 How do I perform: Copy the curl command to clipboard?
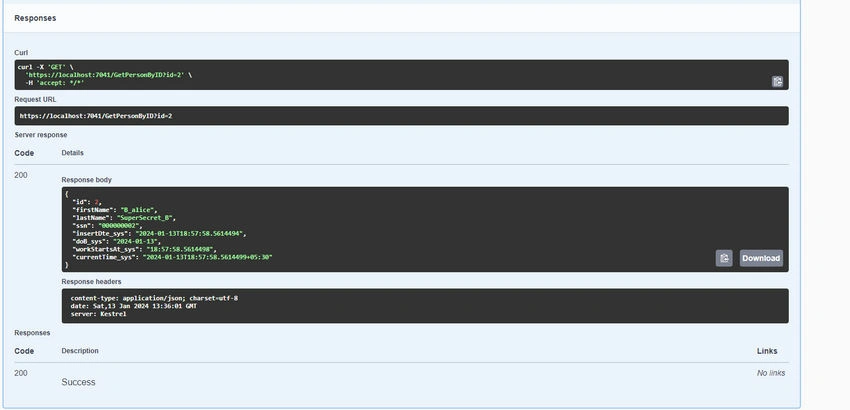point(777,81)
